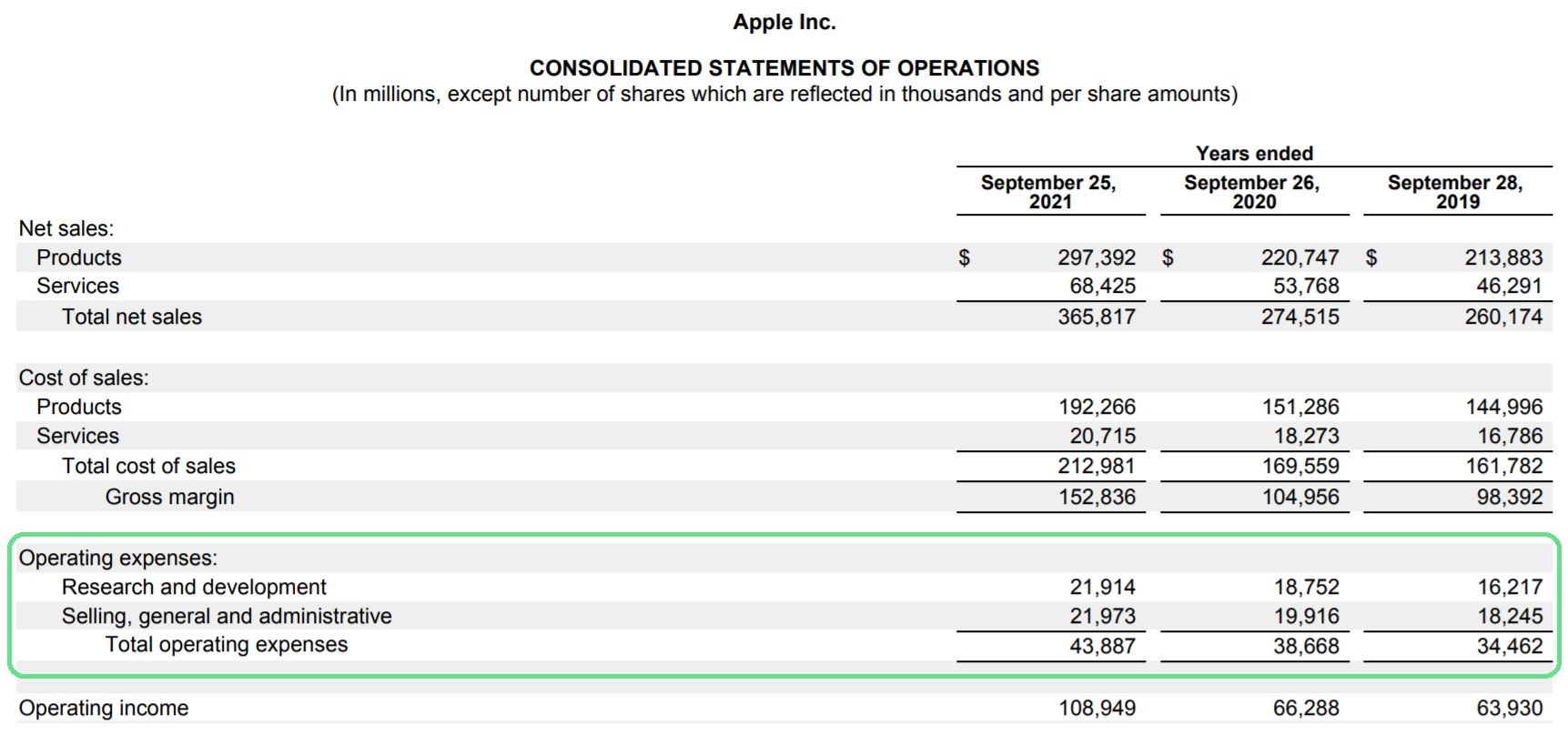The image size is (1568, 735).
Task: Click the 2021 total net sales value 365,817
Action: pos(1097,317)
